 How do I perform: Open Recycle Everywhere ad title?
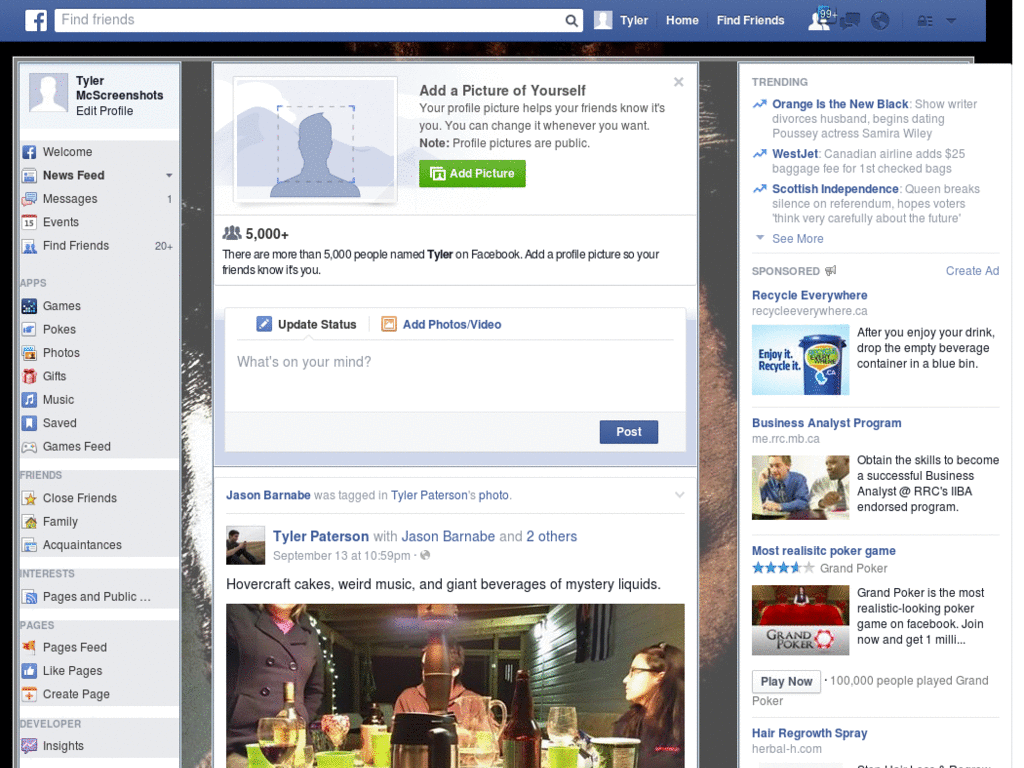click(809, 295)
